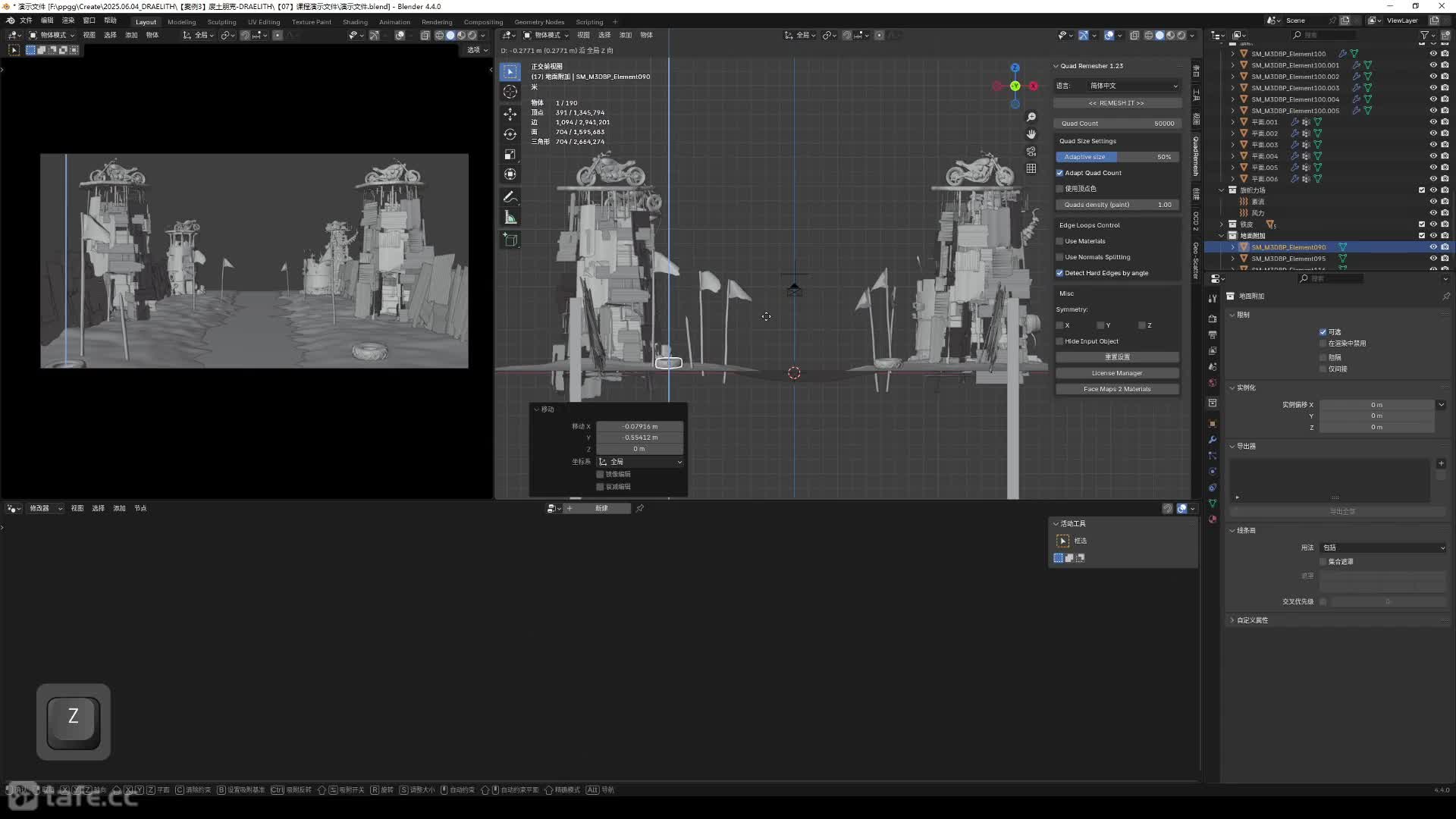The image size is (1456, 819).
Task: Open the Modifiers wrench properties tab
Action: click(1213, 440)
